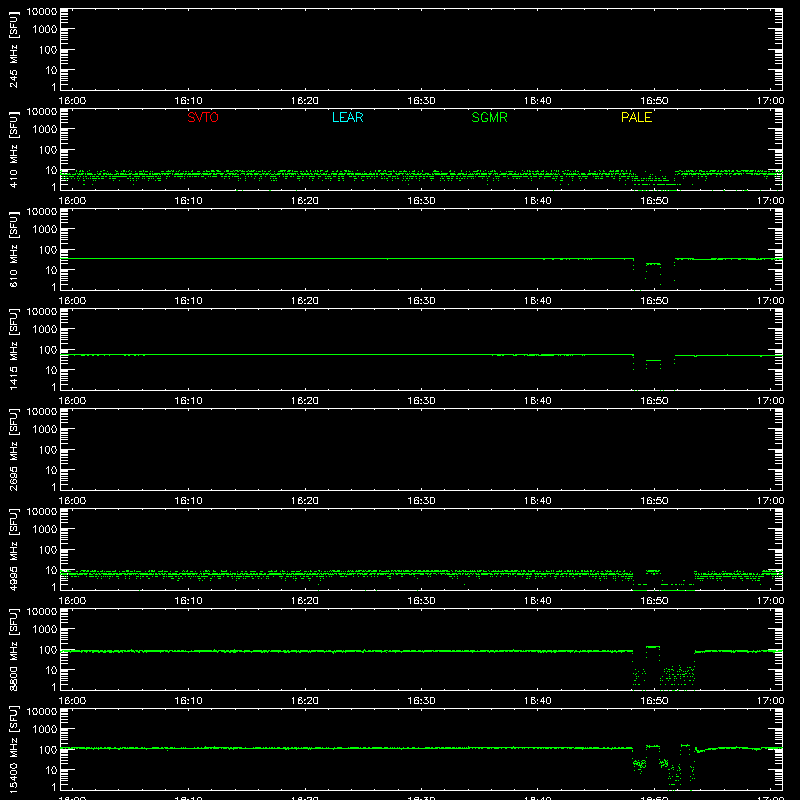Click 16:40 time label under 1415 MHz panel
800x800 pixels.
pos(537,401)
